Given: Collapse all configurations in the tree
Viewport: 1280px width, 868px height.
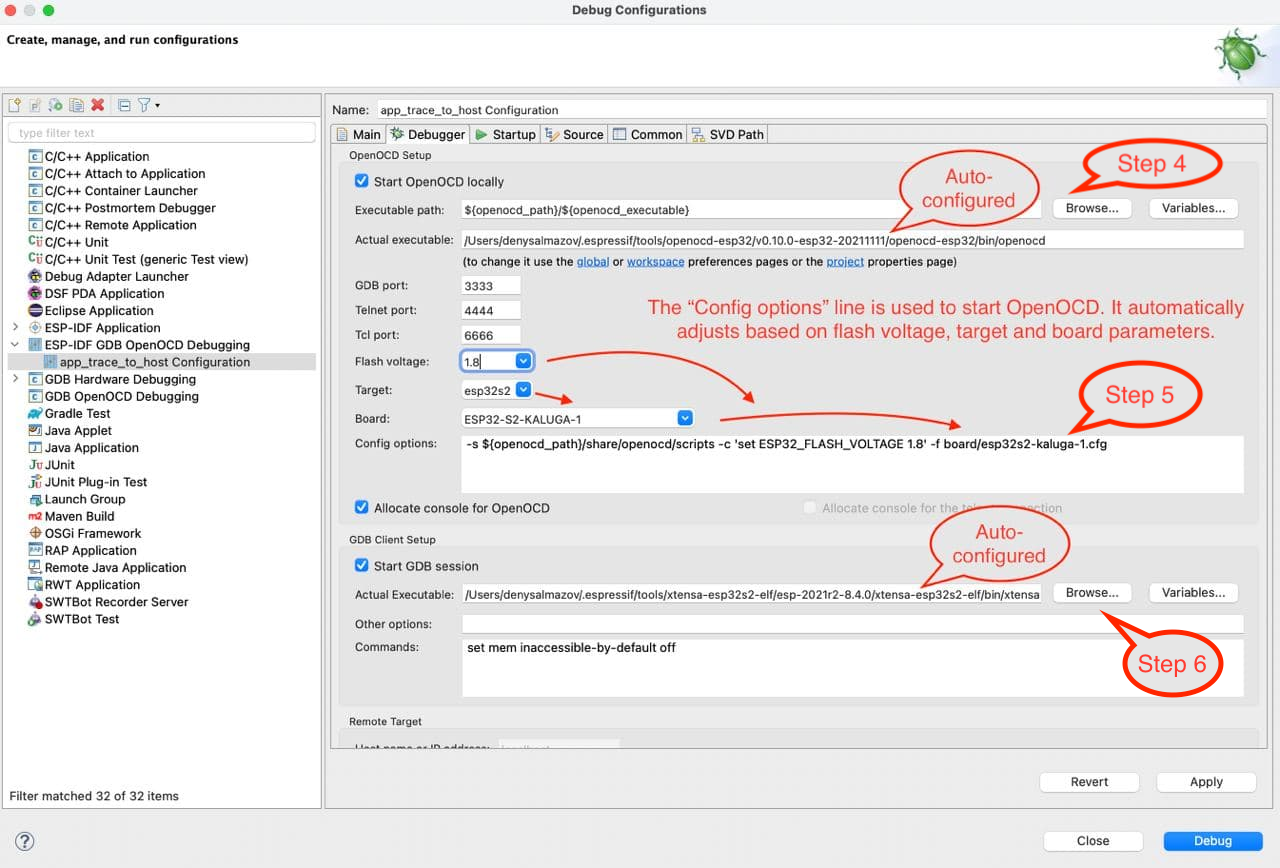Looking at the screenshot, I should (x=124, y=105).
